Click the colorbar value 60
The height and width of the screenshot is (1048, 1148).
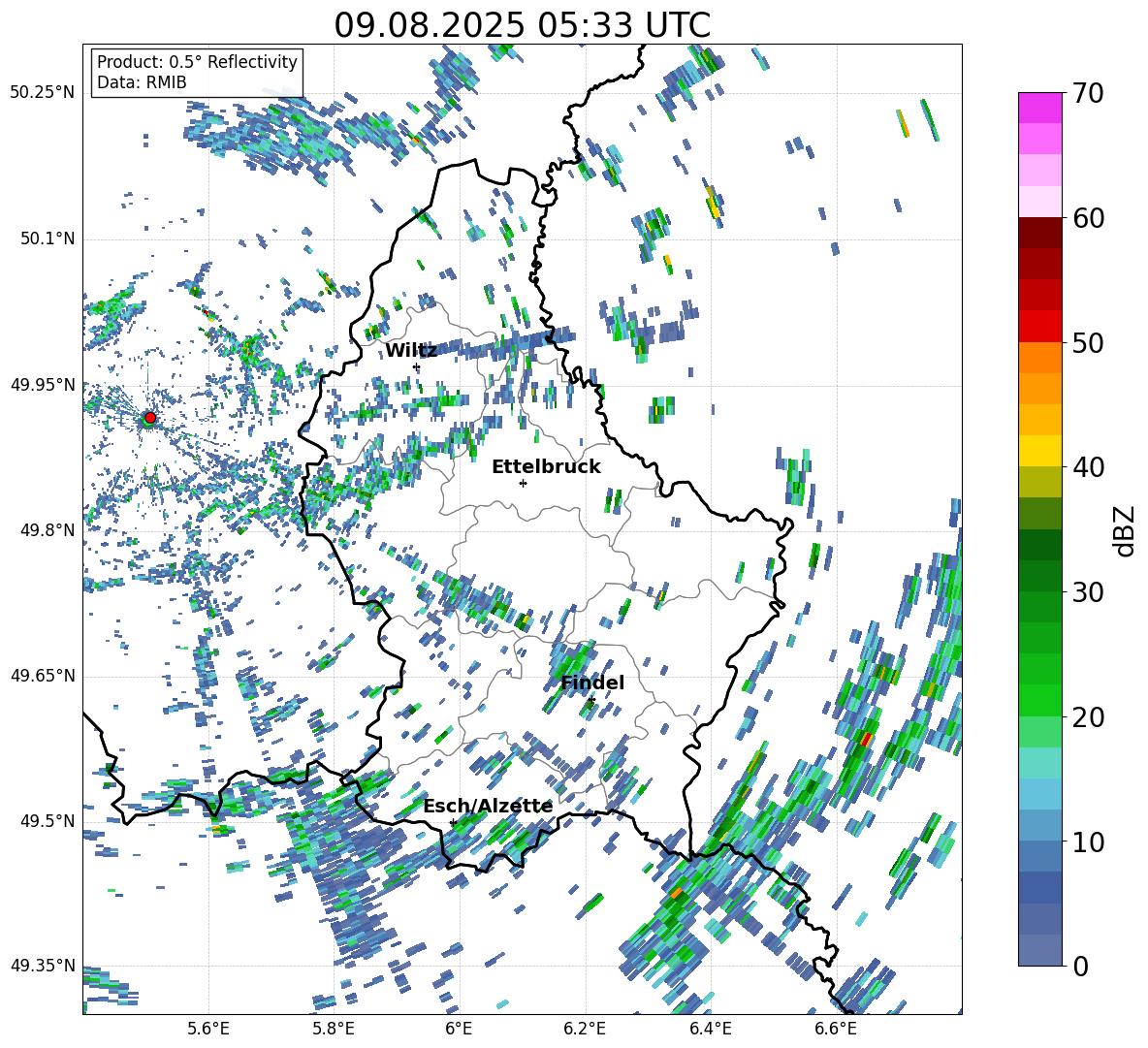[x=1088, y=218]
